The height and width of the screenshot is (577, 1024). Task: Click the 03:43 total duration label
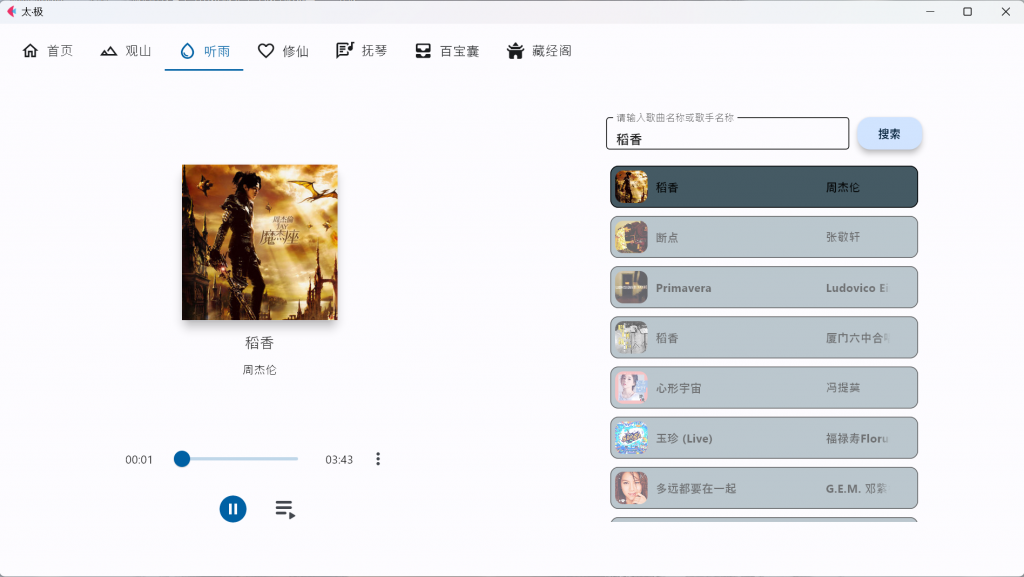point(339,460)
